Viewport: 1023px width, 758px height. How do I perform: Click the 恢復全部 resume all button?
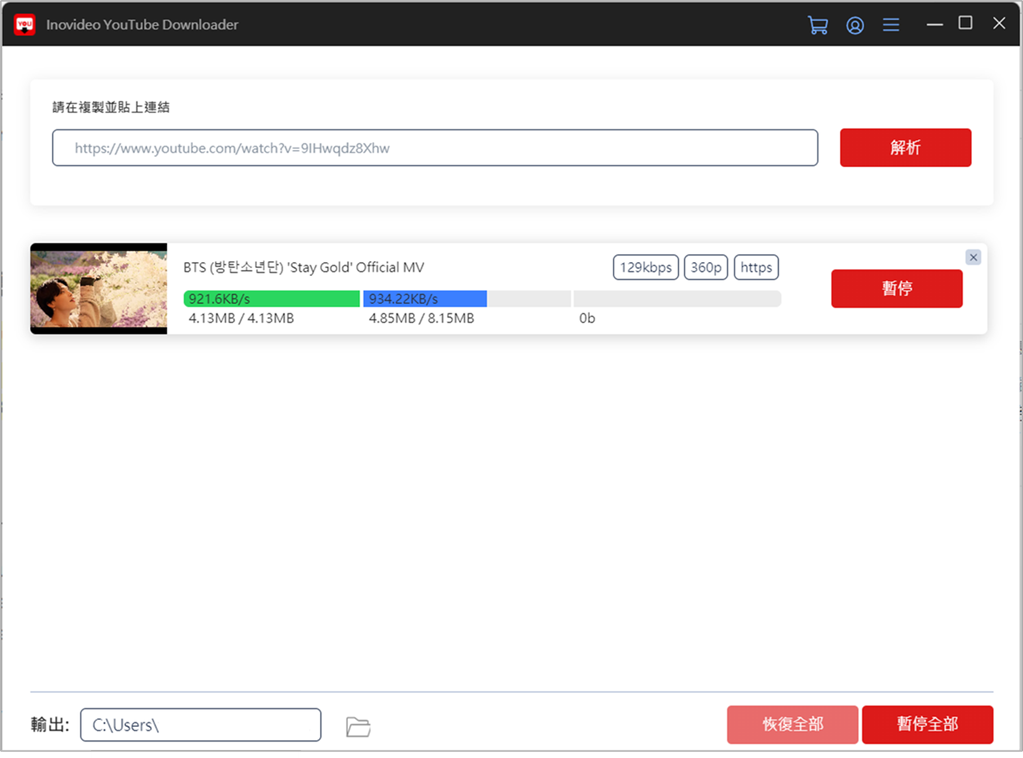792,724
